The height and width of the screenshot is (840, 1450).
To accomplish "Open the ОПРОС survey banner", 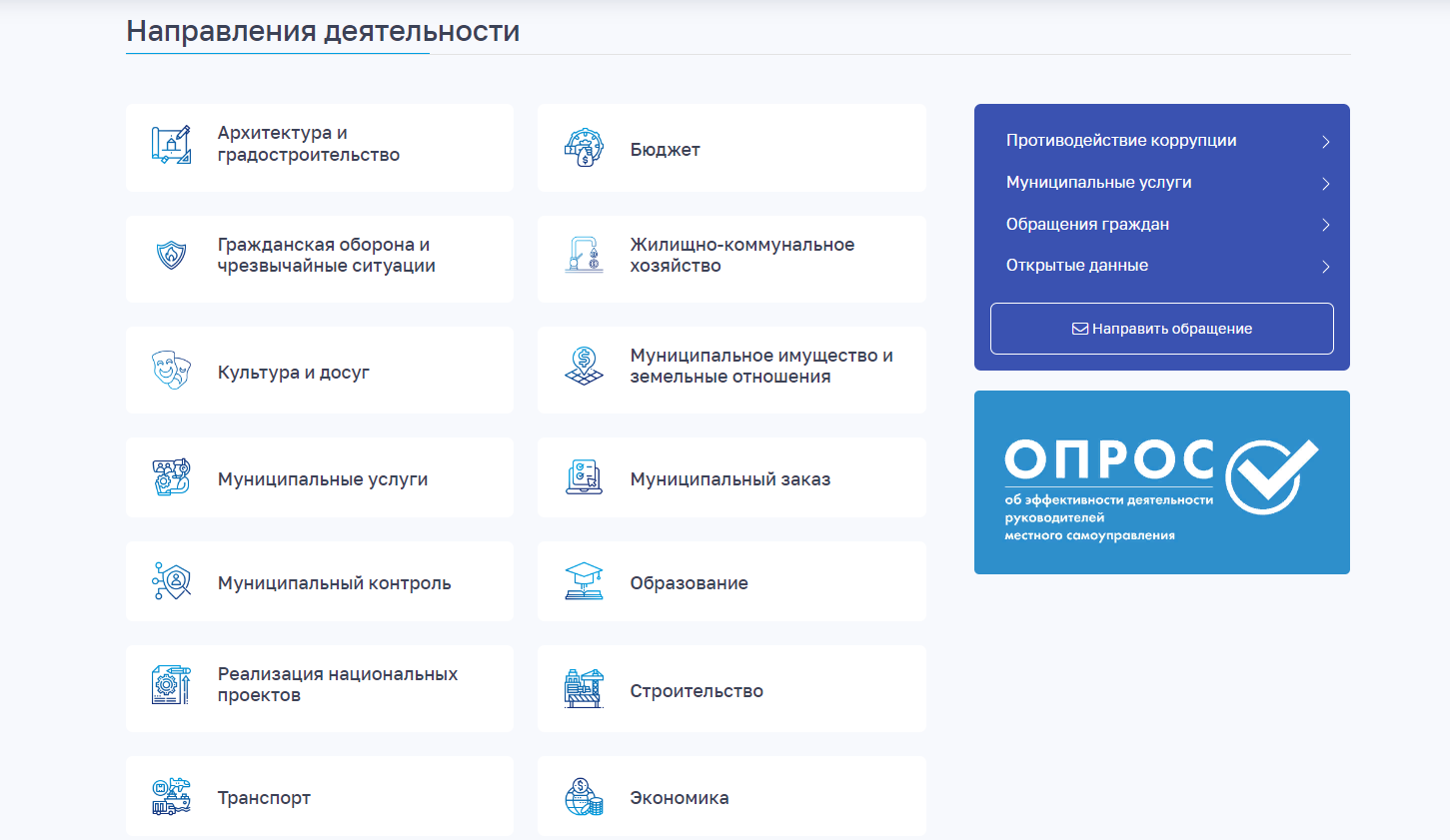I will click(1161, 482).
